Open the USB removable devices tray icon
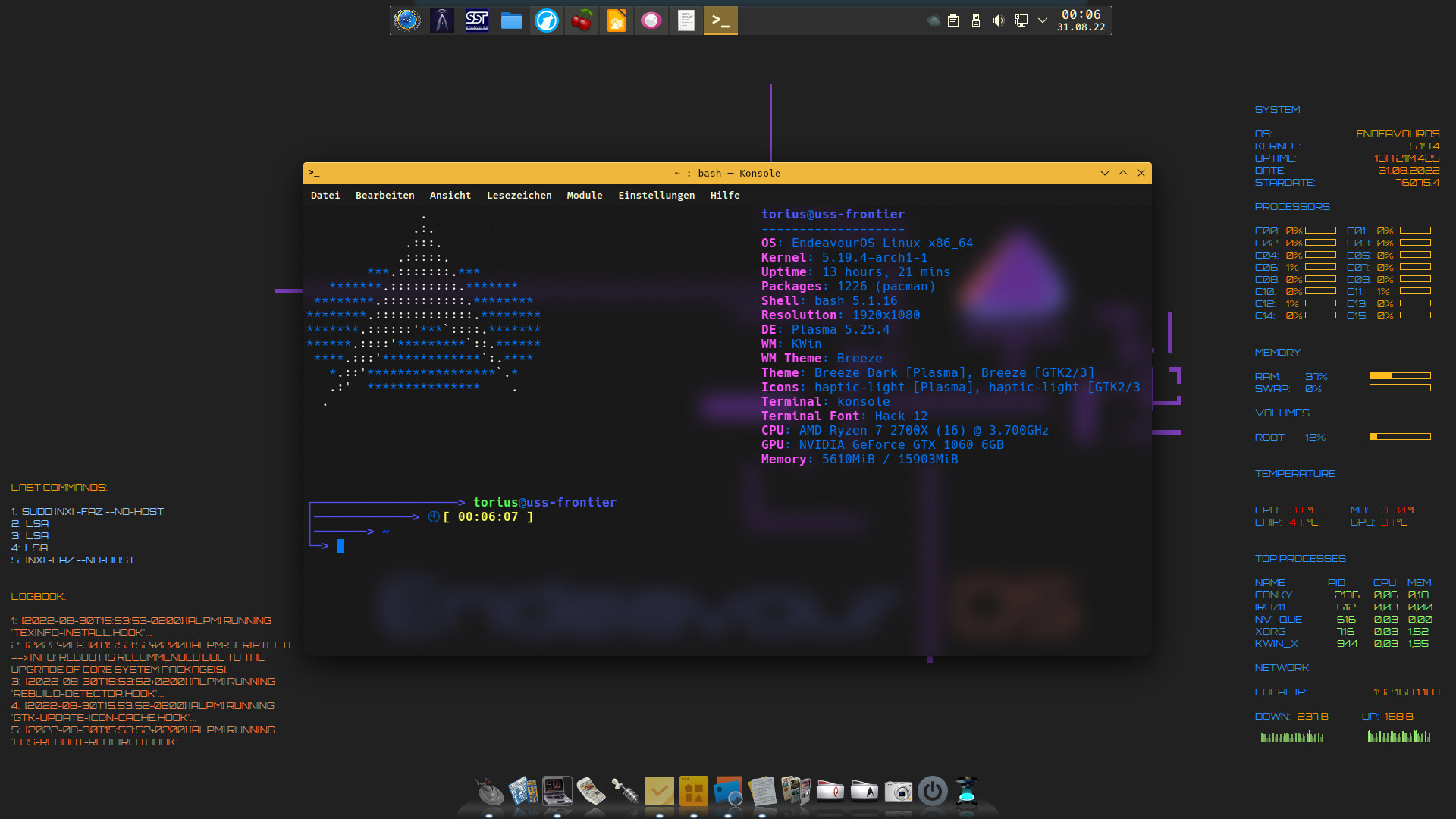Image resolution: width=1456 pixels, height=819 pixels. 976,20
